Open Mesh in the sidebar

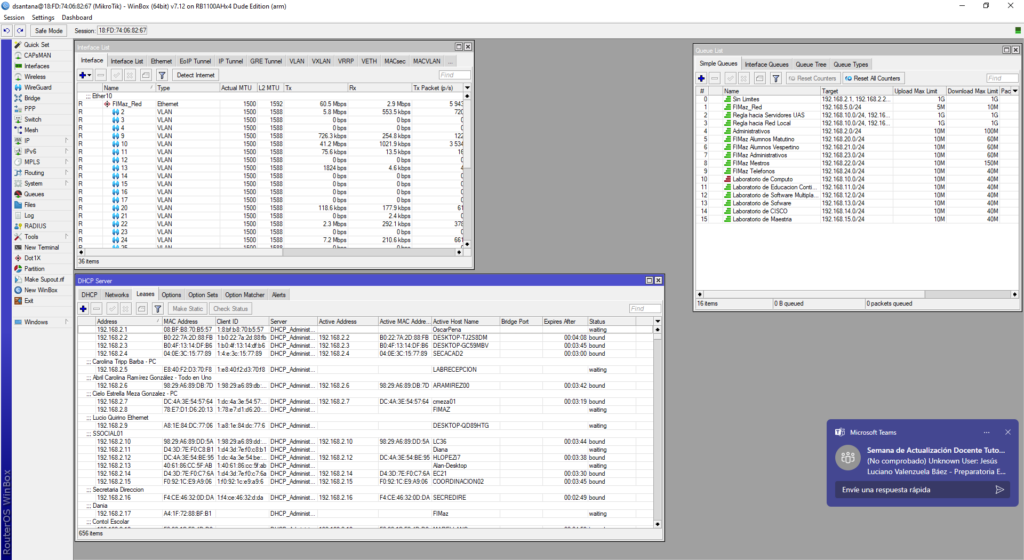click(31, 130)
